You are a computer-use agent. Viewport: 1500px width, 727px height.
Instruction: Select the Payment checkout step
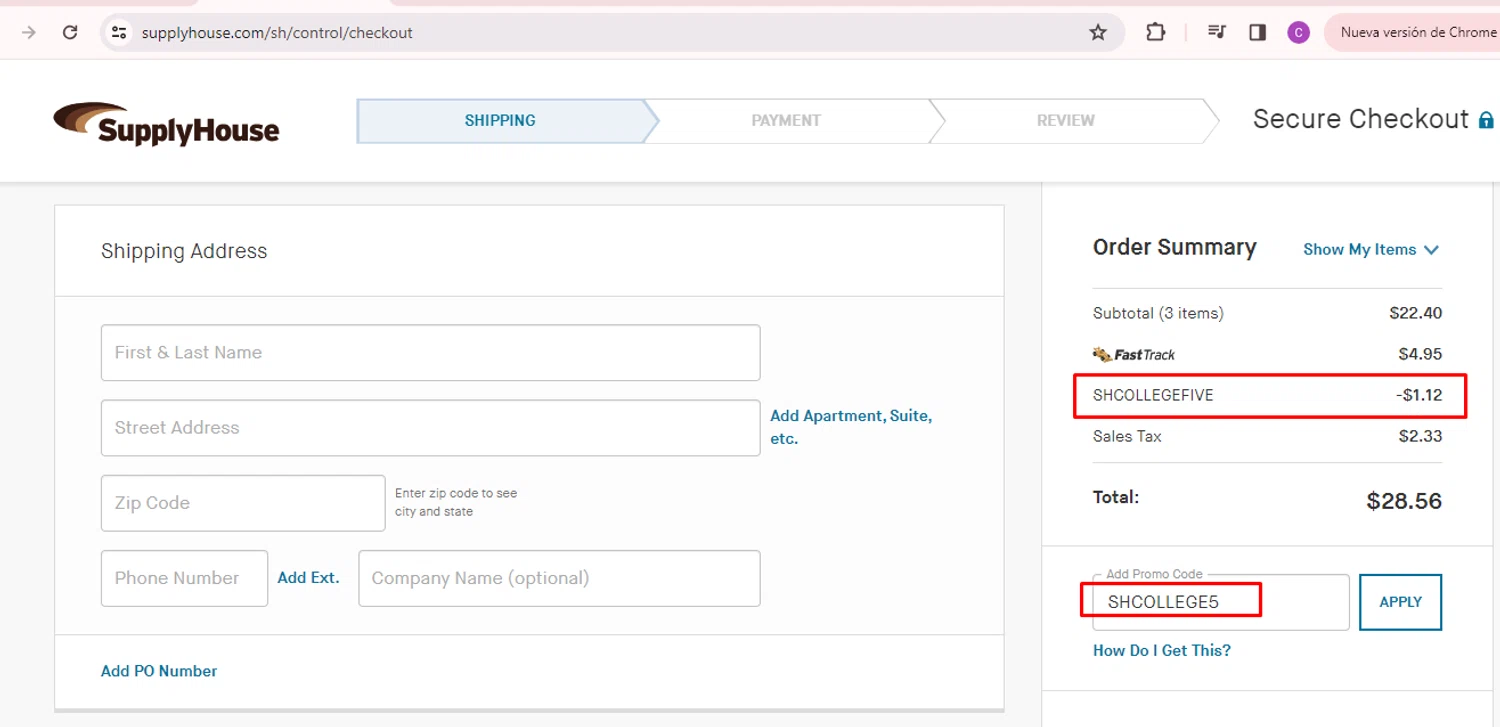pyautogui.click(x=786, y=120)
